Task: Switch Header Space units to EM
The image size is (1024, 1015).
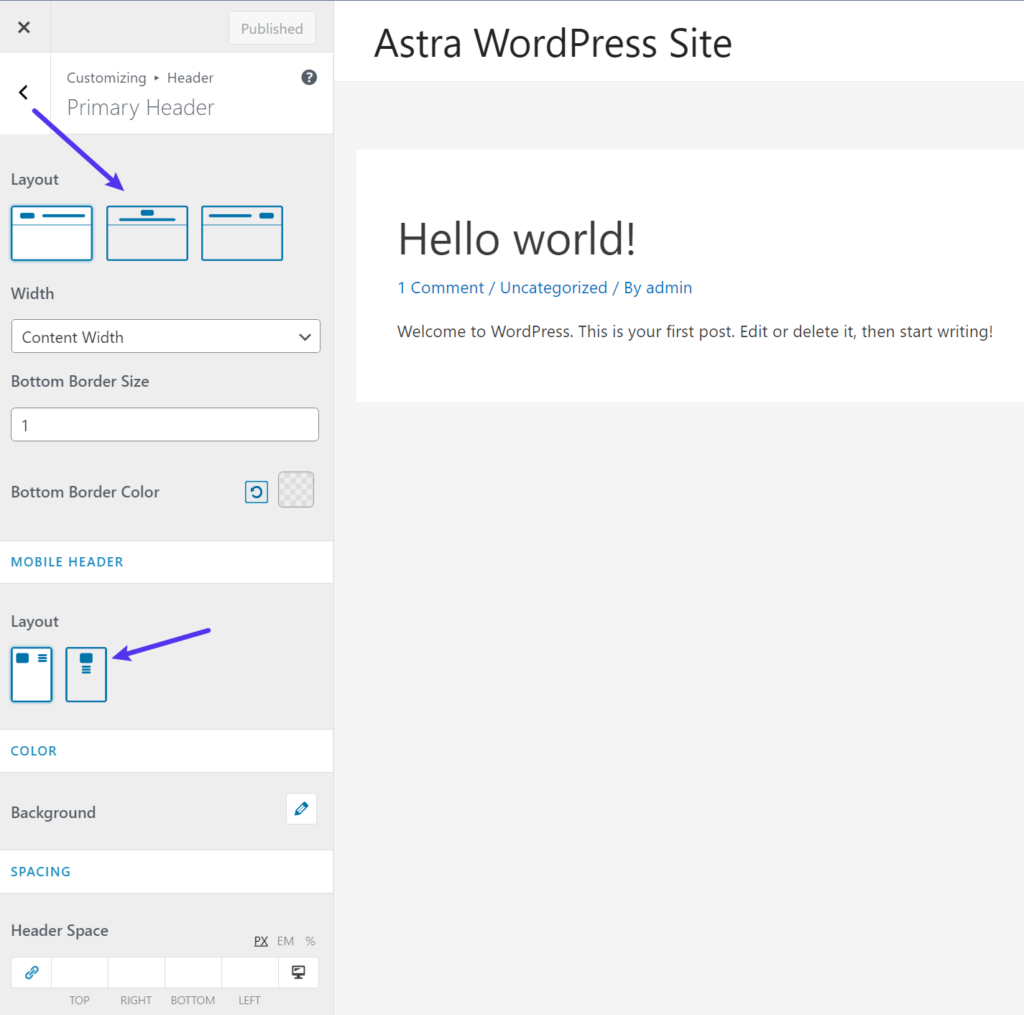Action: pyautogui.click(x=285, y=940)
